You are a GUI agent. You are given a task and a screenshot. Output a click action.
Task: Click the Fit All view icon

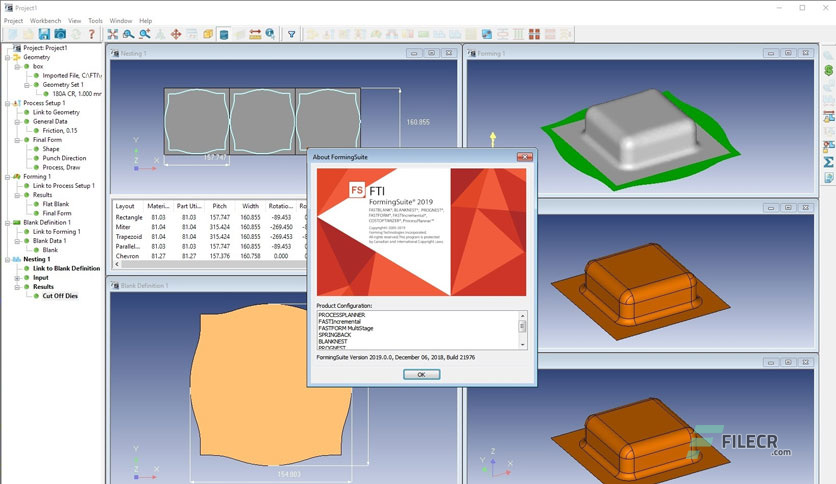tap(112, 34)
